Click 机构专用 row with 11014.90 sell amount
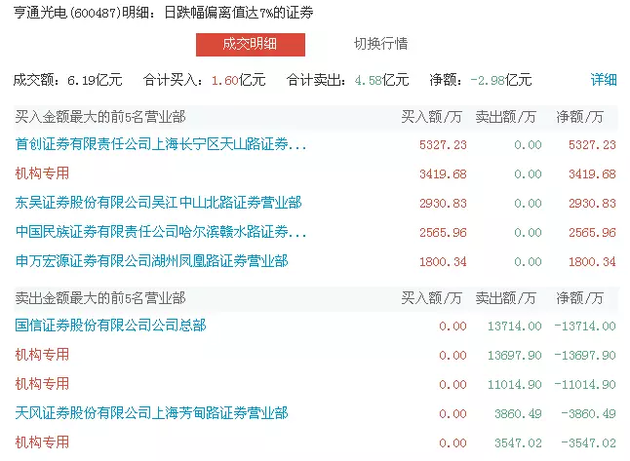Image resolution: width=630 pixels, height=461 pixels. (42, 383)
